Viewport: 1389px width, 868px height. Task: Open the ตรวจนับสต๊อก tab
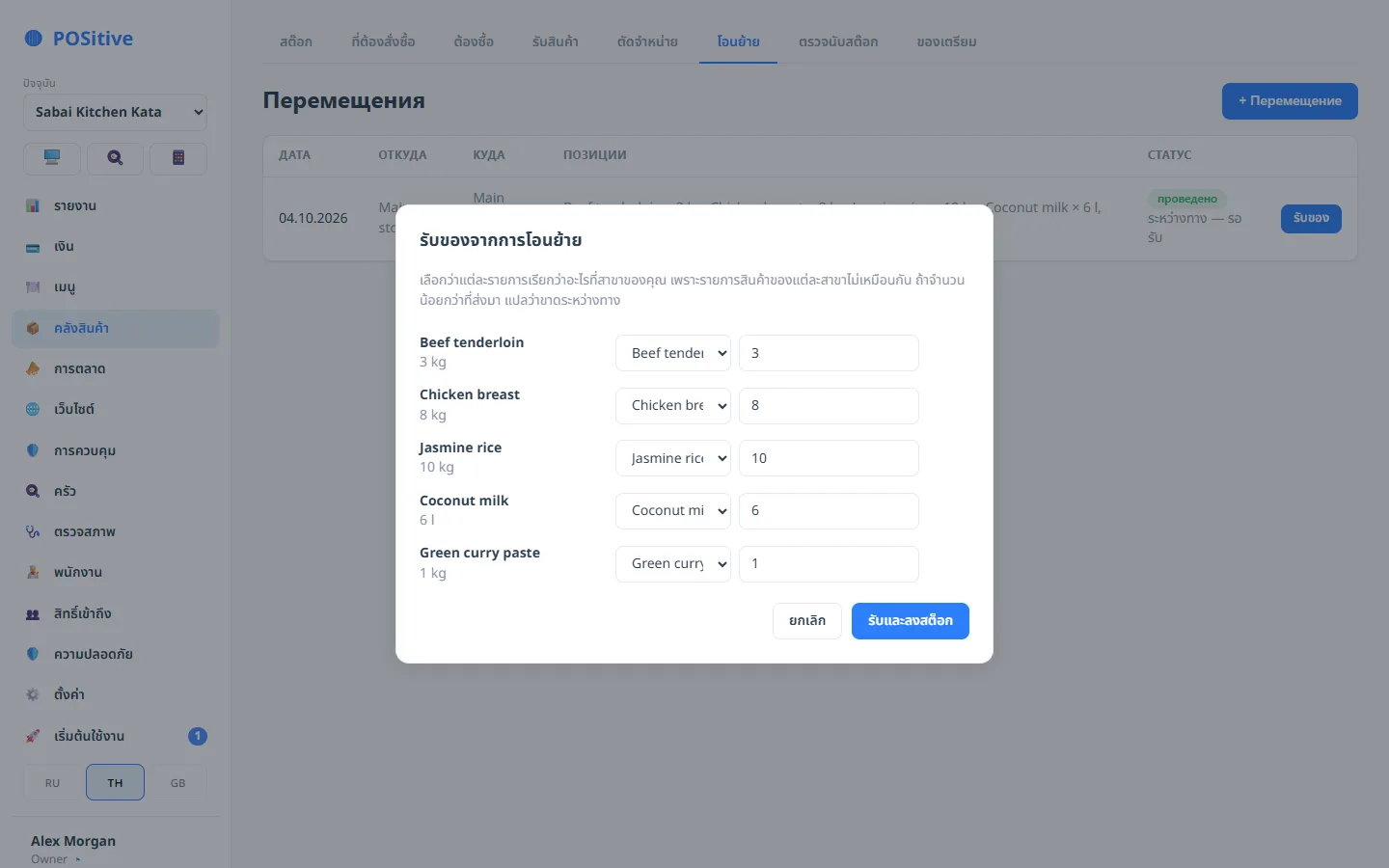click(838, 42)
